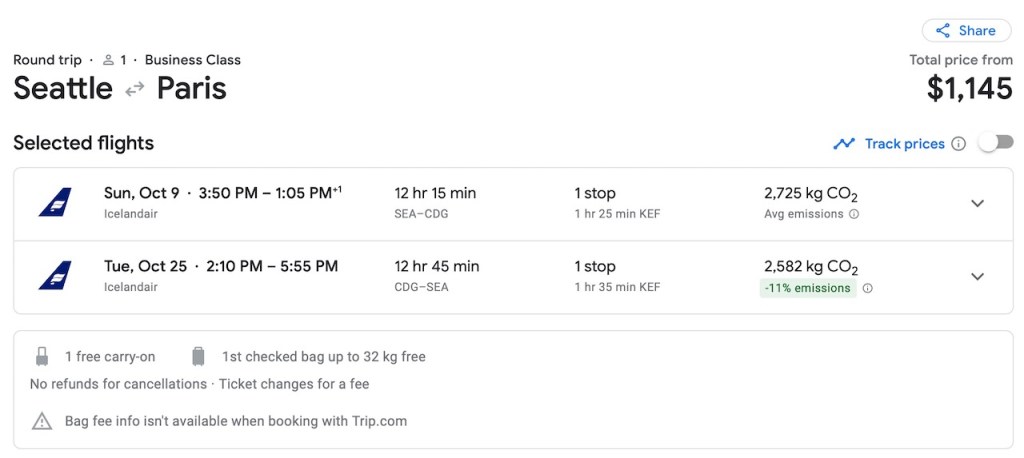Click the -11% emissions info icon
The width and height of the screenshot is (1024, 458).
coord(867,288)
